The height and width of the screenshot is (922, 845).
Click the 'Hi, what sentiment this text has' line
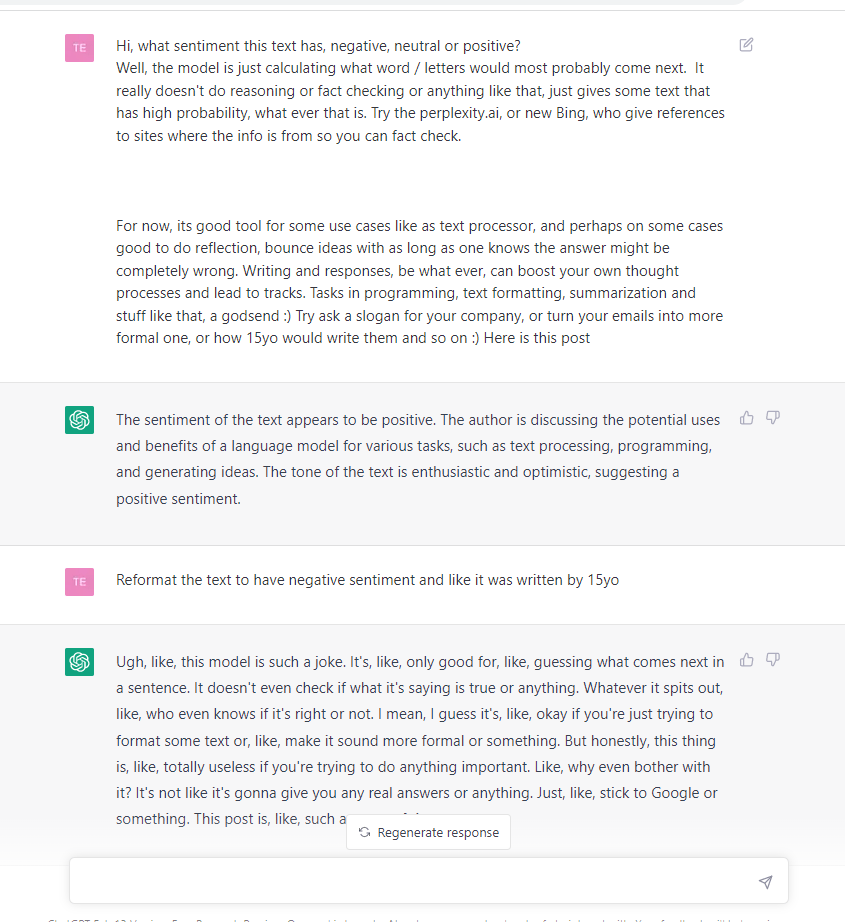pyautogui.click(x=318, y=46)
